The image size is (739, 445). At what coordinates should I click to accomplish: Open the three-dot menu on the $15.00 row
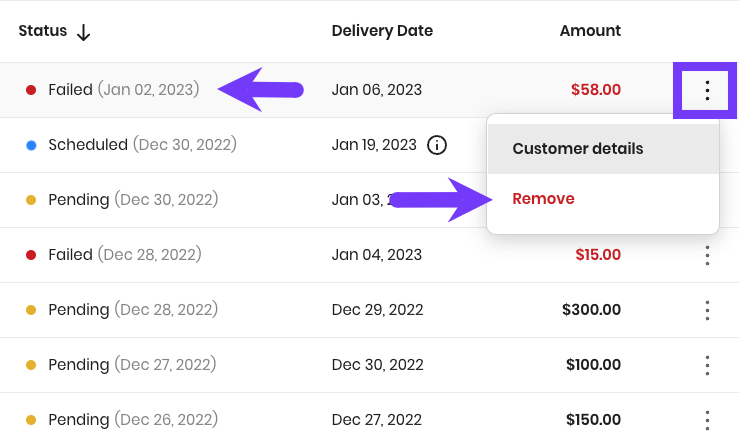(x=707, y=255)
